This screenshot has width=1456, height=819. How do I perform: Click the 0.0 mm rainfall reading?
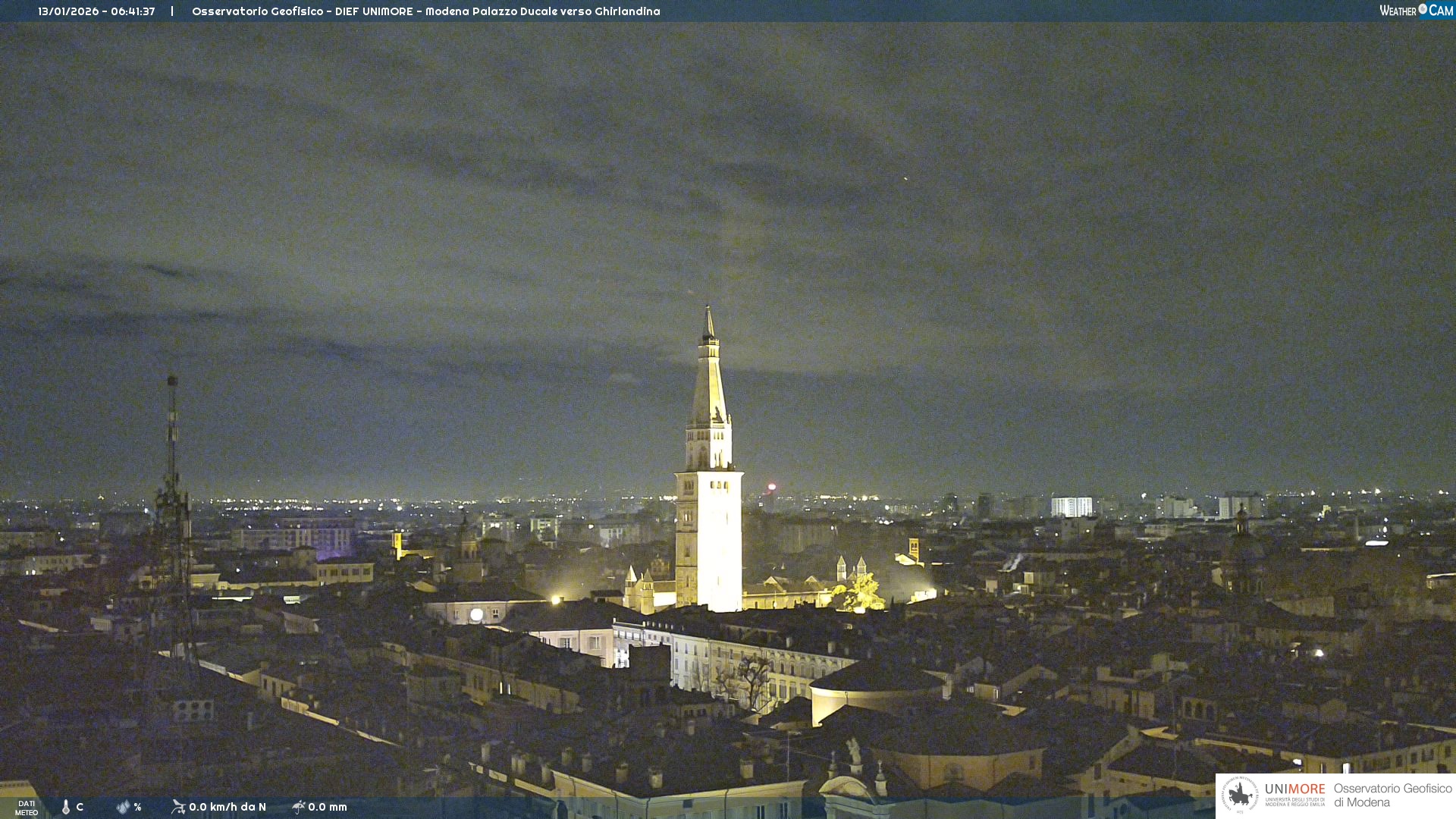click(328, 807)
